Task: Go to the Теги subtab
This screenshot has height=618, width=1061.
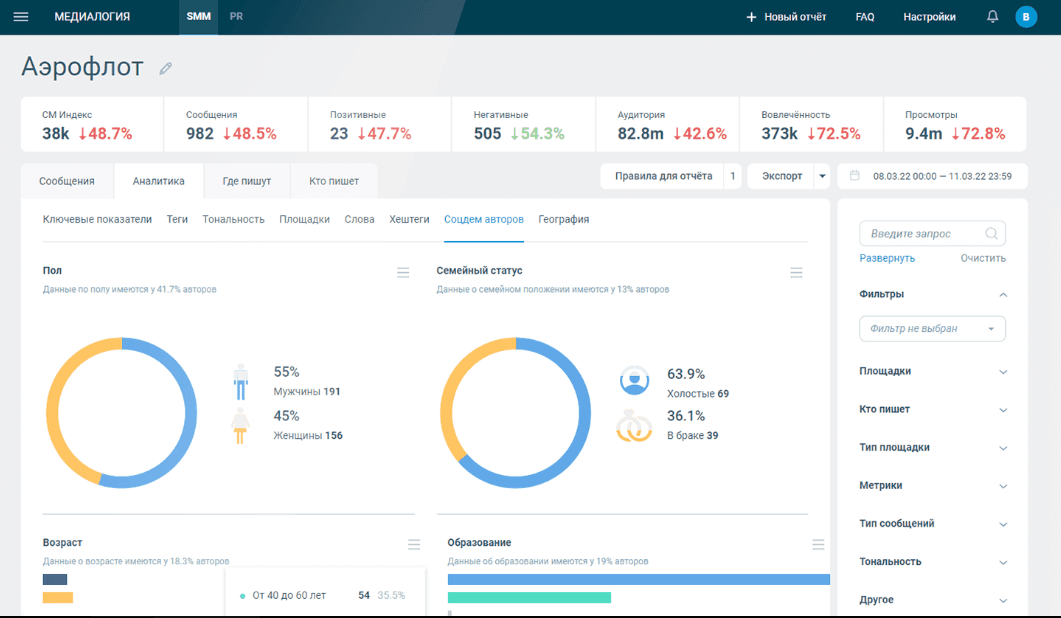Action: pos(177,219)
